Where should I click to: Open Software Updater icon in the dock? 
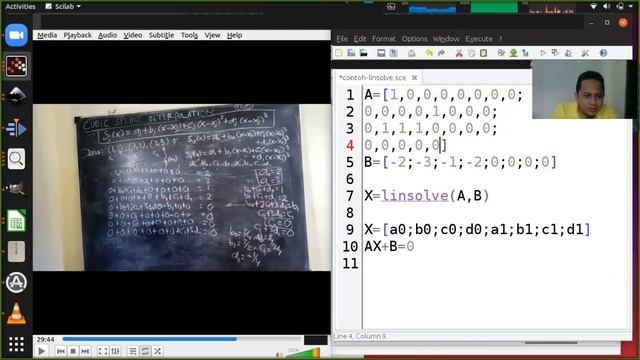point(16,282)
